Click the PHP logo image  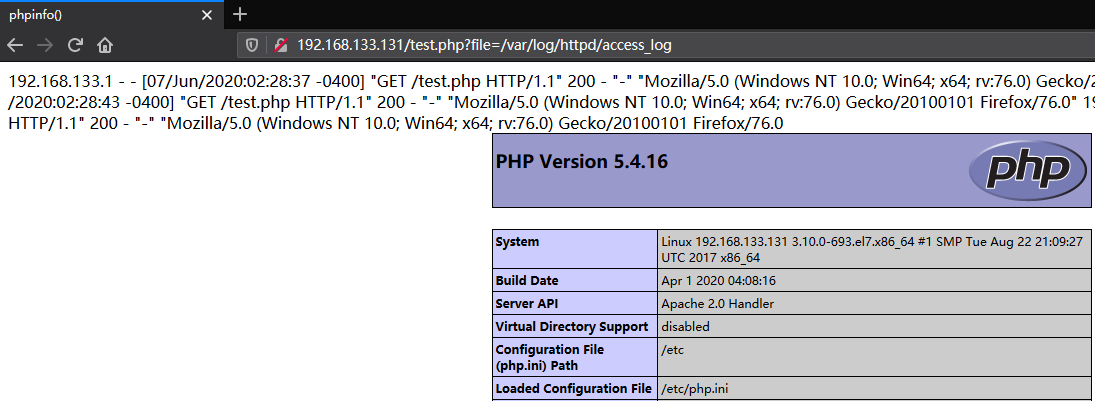tap(1028, 168)
